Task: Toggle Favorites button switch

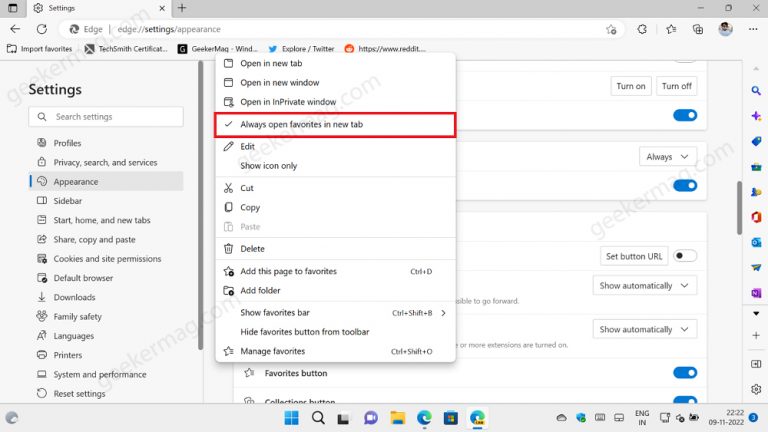Action: pyautogui.click(x=685, y=373)
